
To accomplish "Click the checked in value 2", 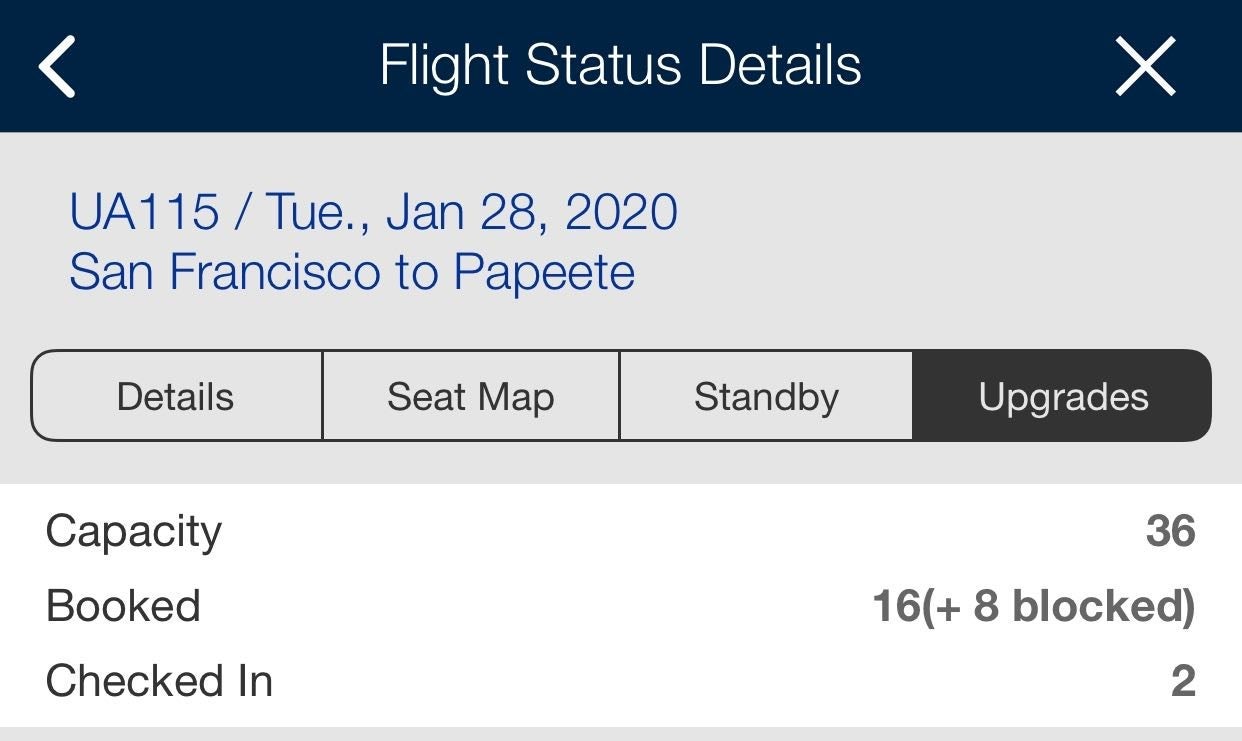I will [1183, 681].
